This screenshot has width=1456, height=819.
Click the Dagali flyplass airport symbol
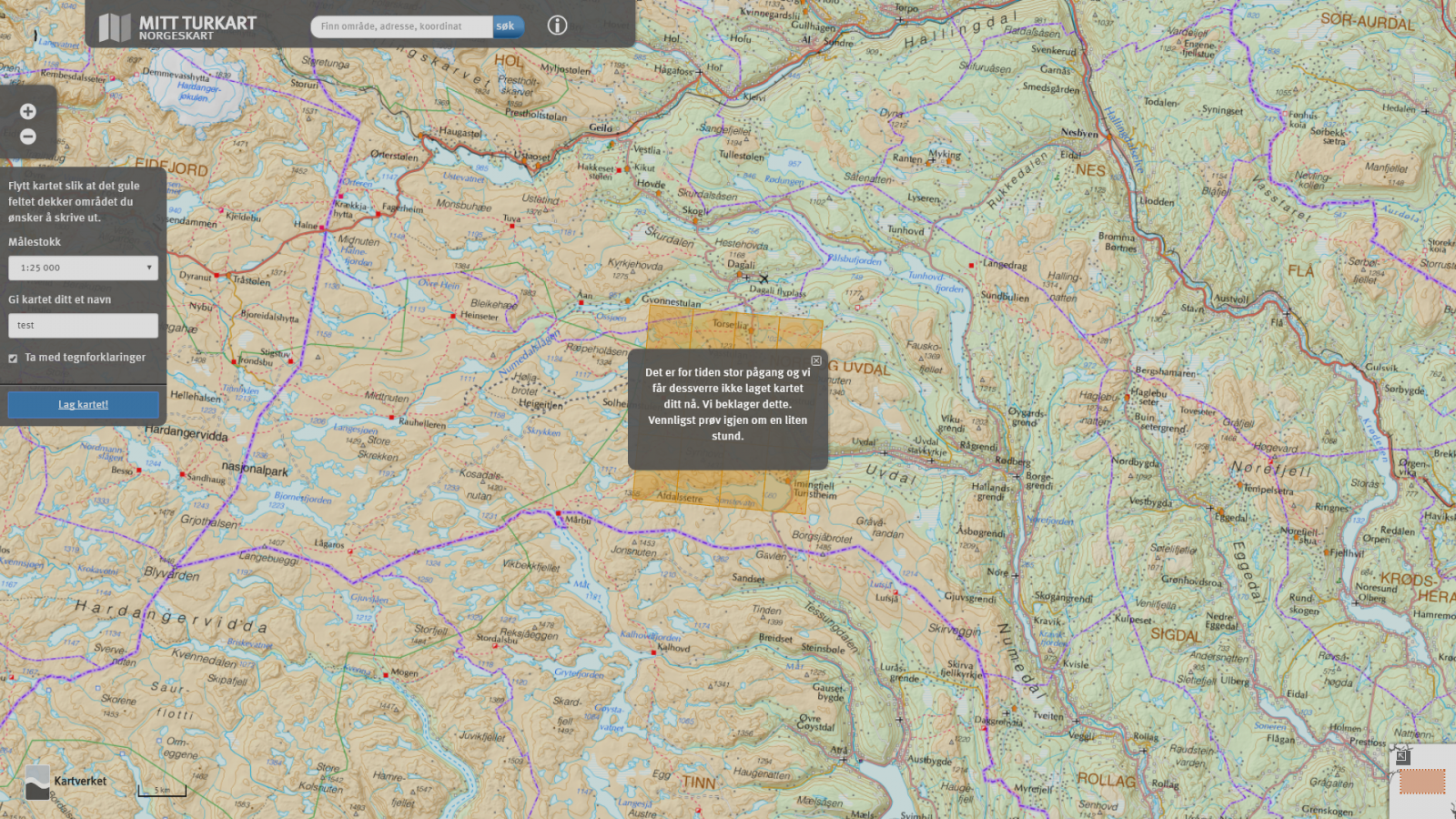pos(763,279)
